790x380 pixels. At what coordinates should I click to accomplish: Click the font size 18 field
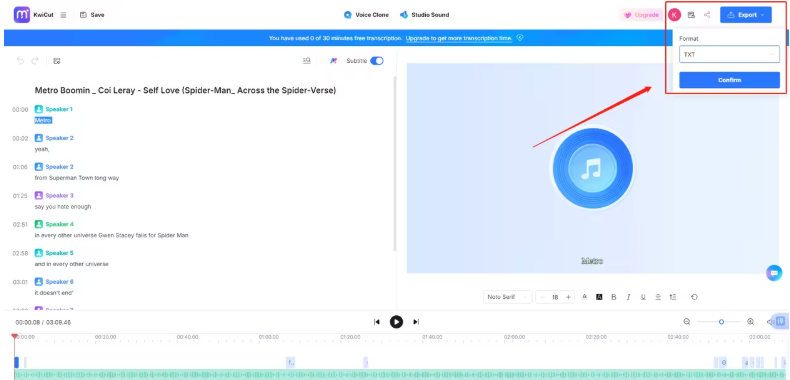tap(555, 297)
